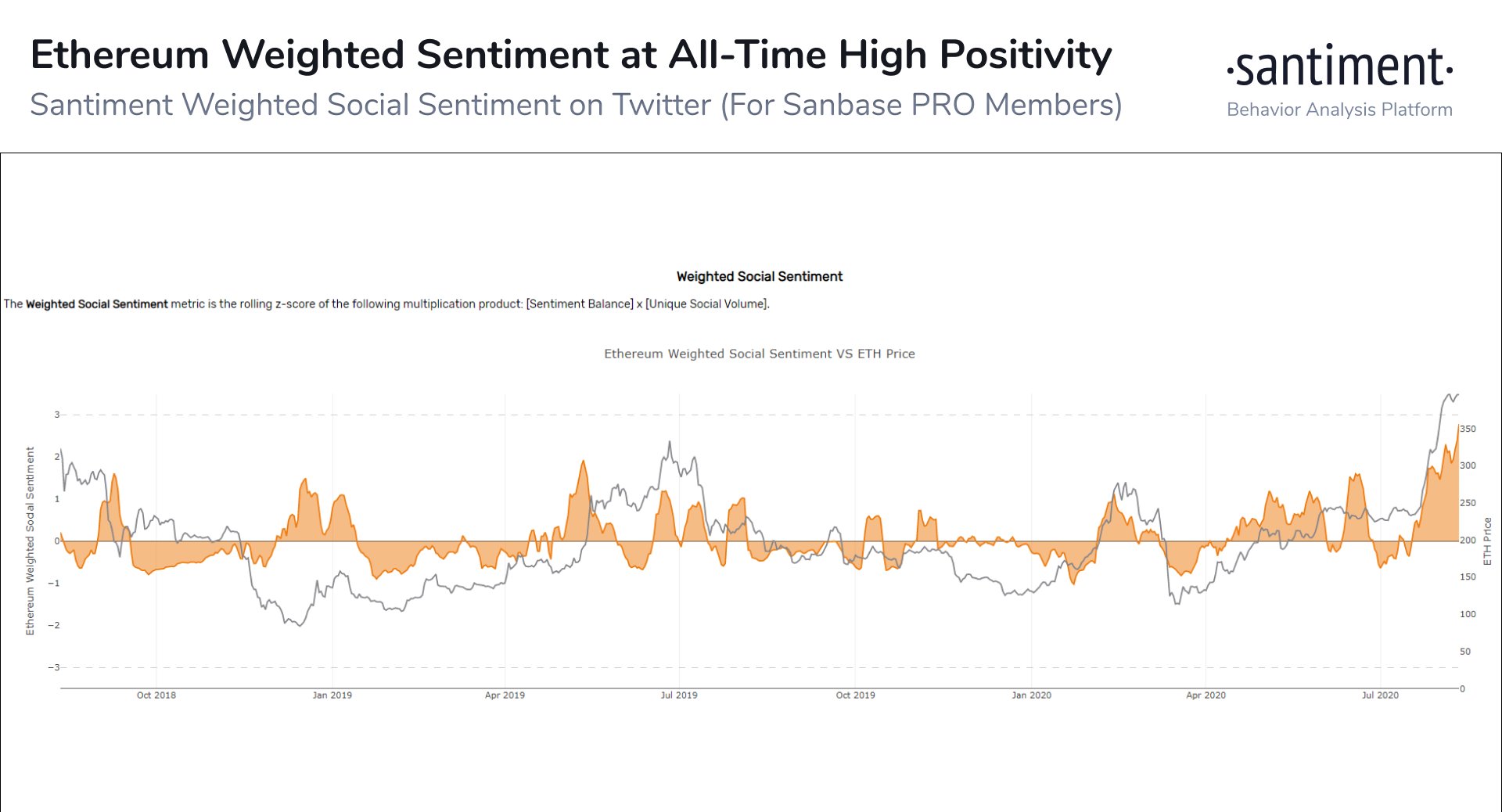1502x812 pixels.
Task: Select the Oct 2018 axis label
Action: (x=156, y=695)
